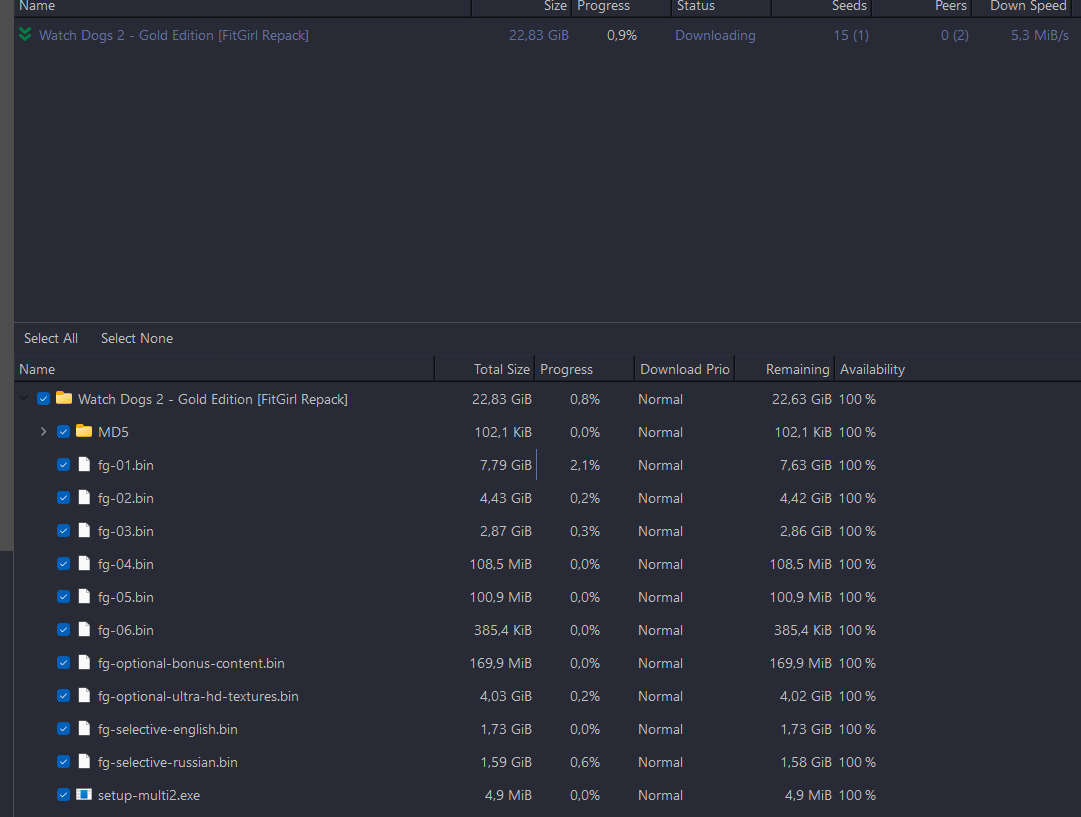This screenshot has height=817, width=1081.
Task: Click the 0,9% torrent progress value
Action: click(622, 35)
